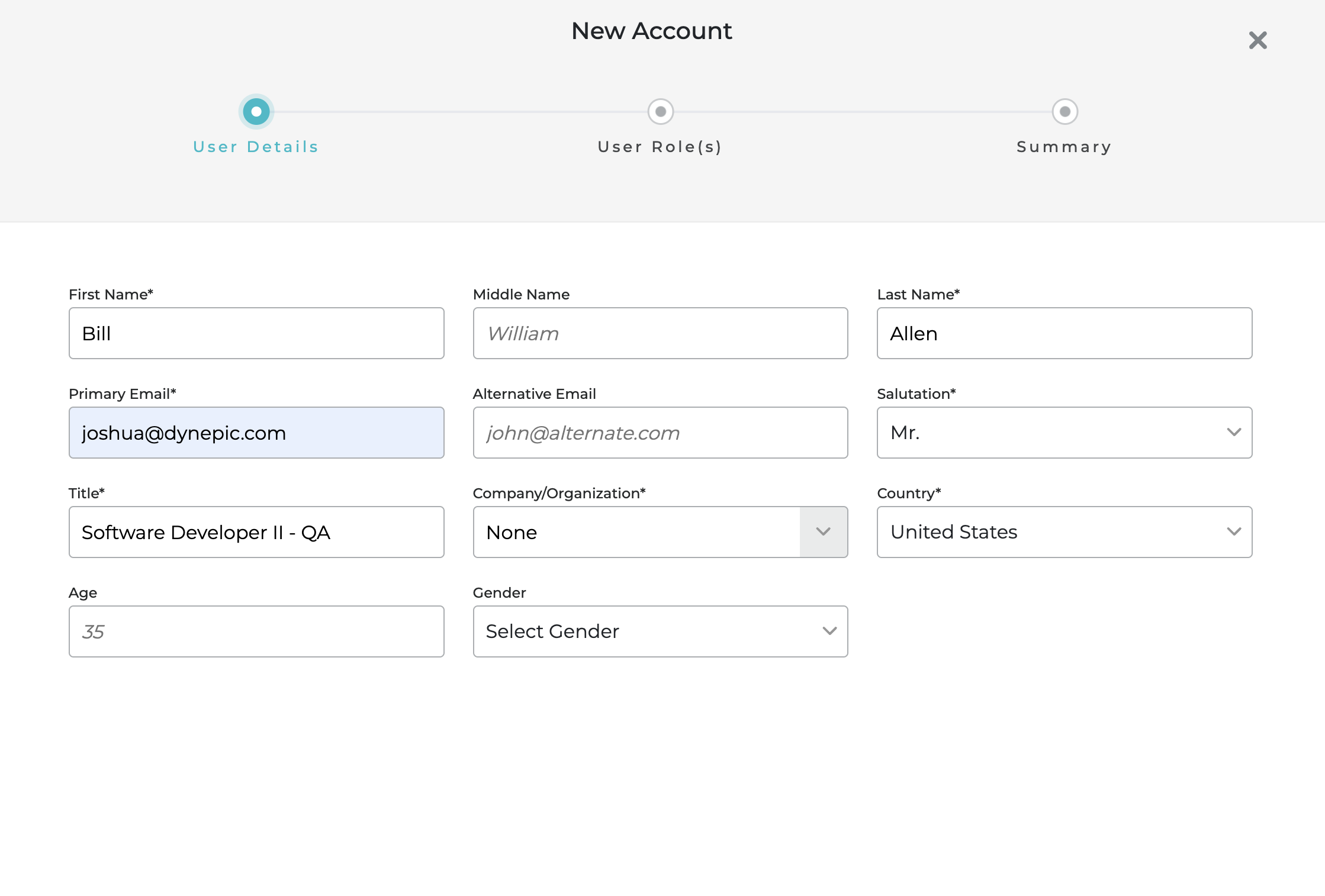
Task: Click the User Details step circle
Action: (x=256, y=111)
